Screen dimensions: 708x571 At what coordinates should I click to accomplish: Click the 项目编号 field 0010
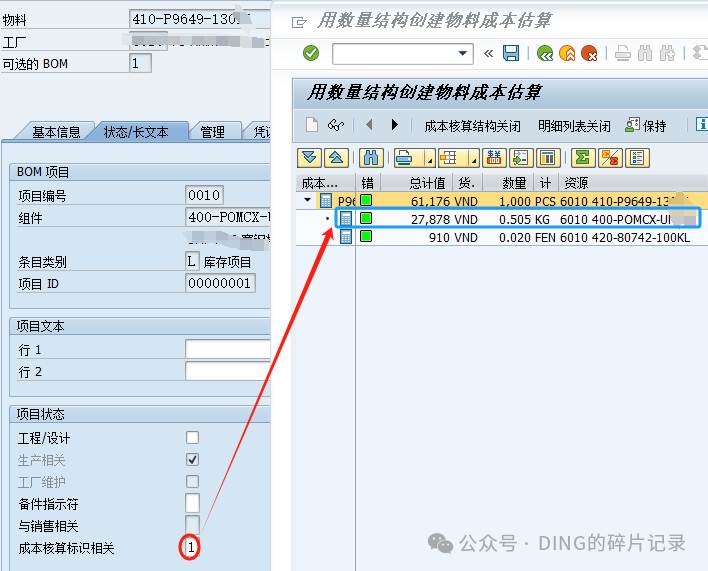204,195
